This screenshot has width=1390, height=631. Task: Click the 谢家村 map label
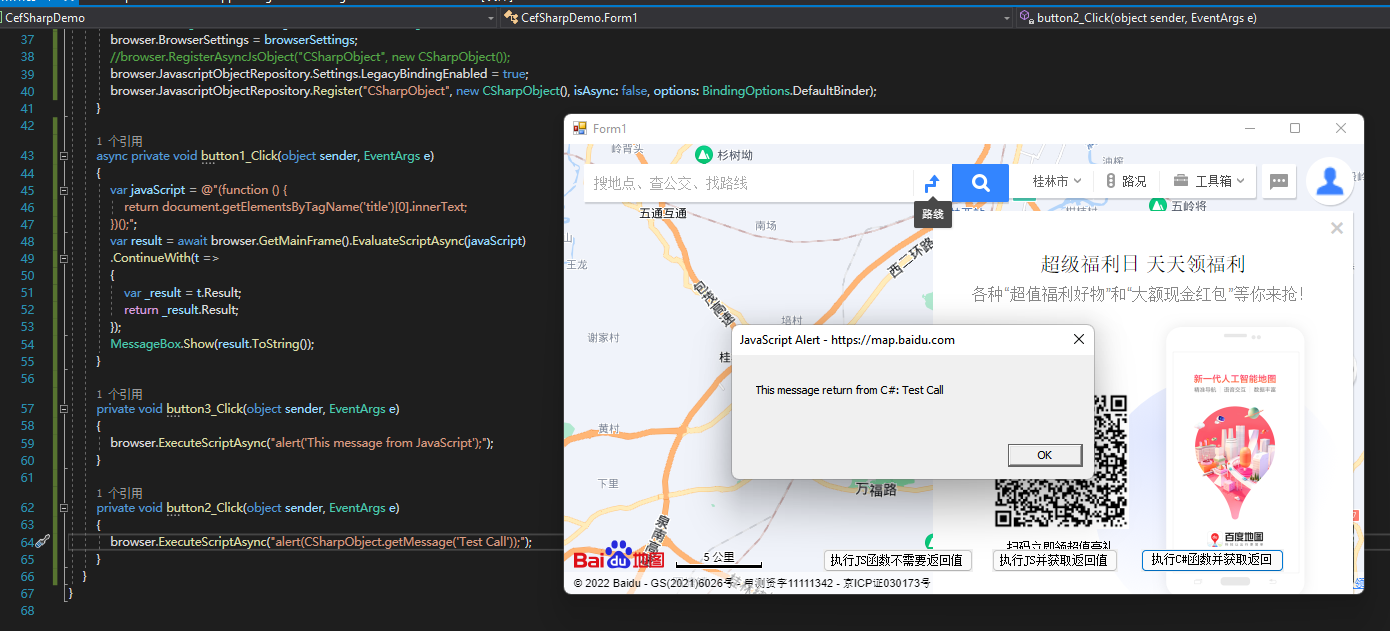click(x=603, y=338)
